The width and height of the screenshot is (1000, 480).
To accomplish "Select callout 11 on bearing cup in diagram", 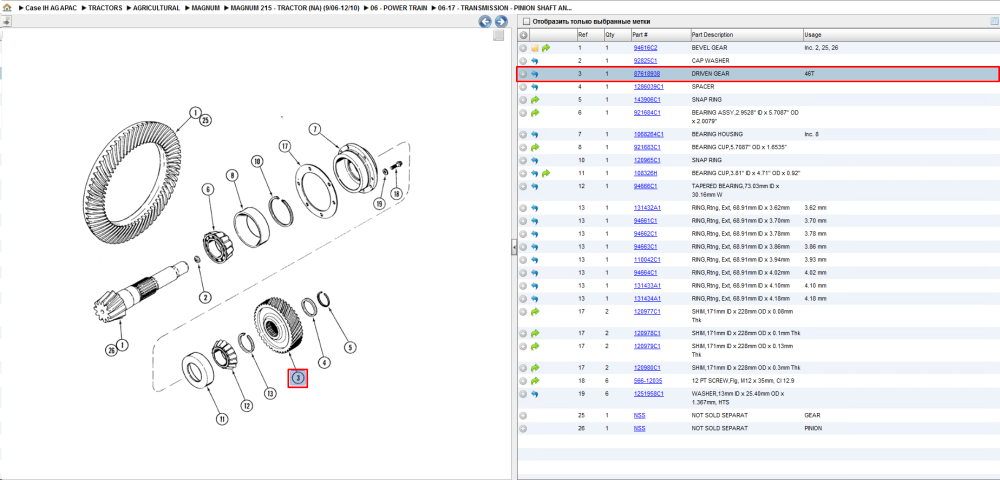I will coord(221,419).
